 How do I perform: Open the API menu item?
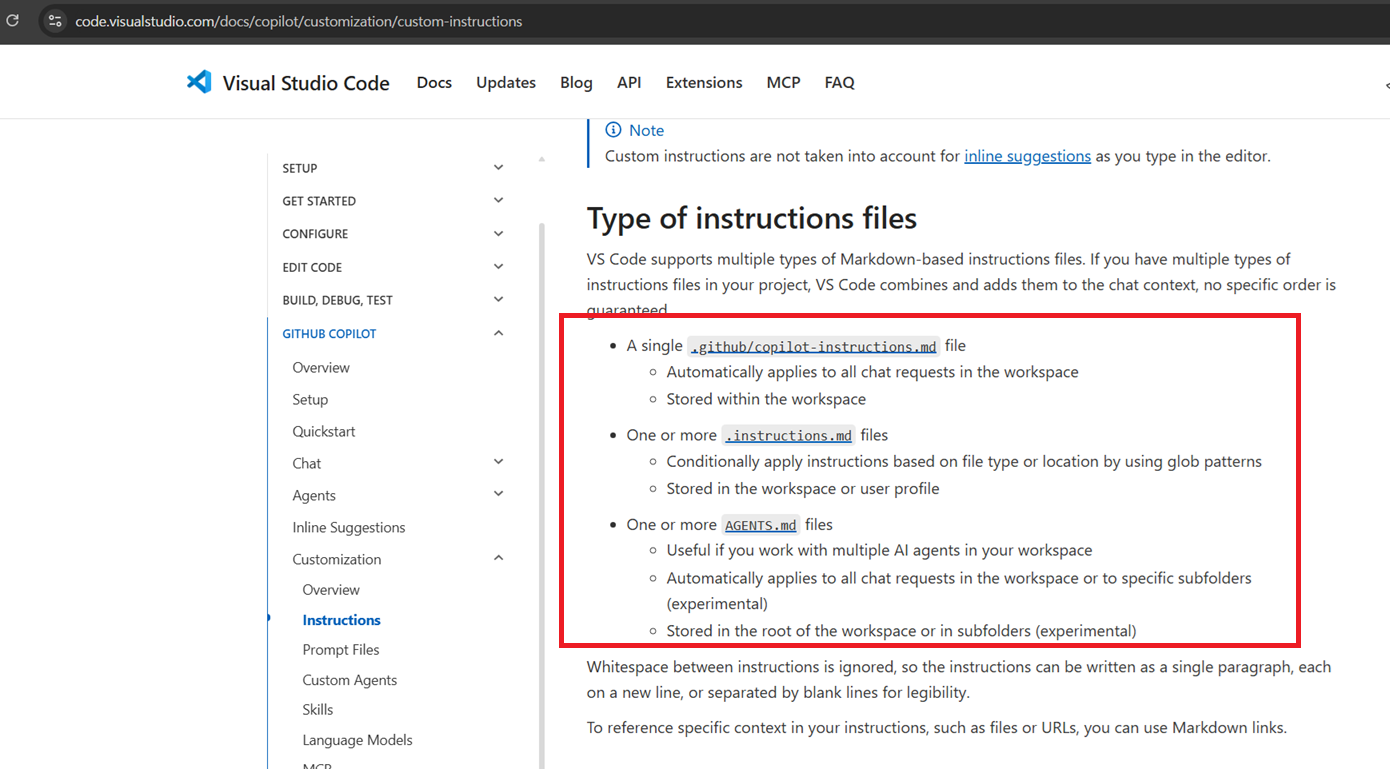pyautogui.click(x=629, y=83)
